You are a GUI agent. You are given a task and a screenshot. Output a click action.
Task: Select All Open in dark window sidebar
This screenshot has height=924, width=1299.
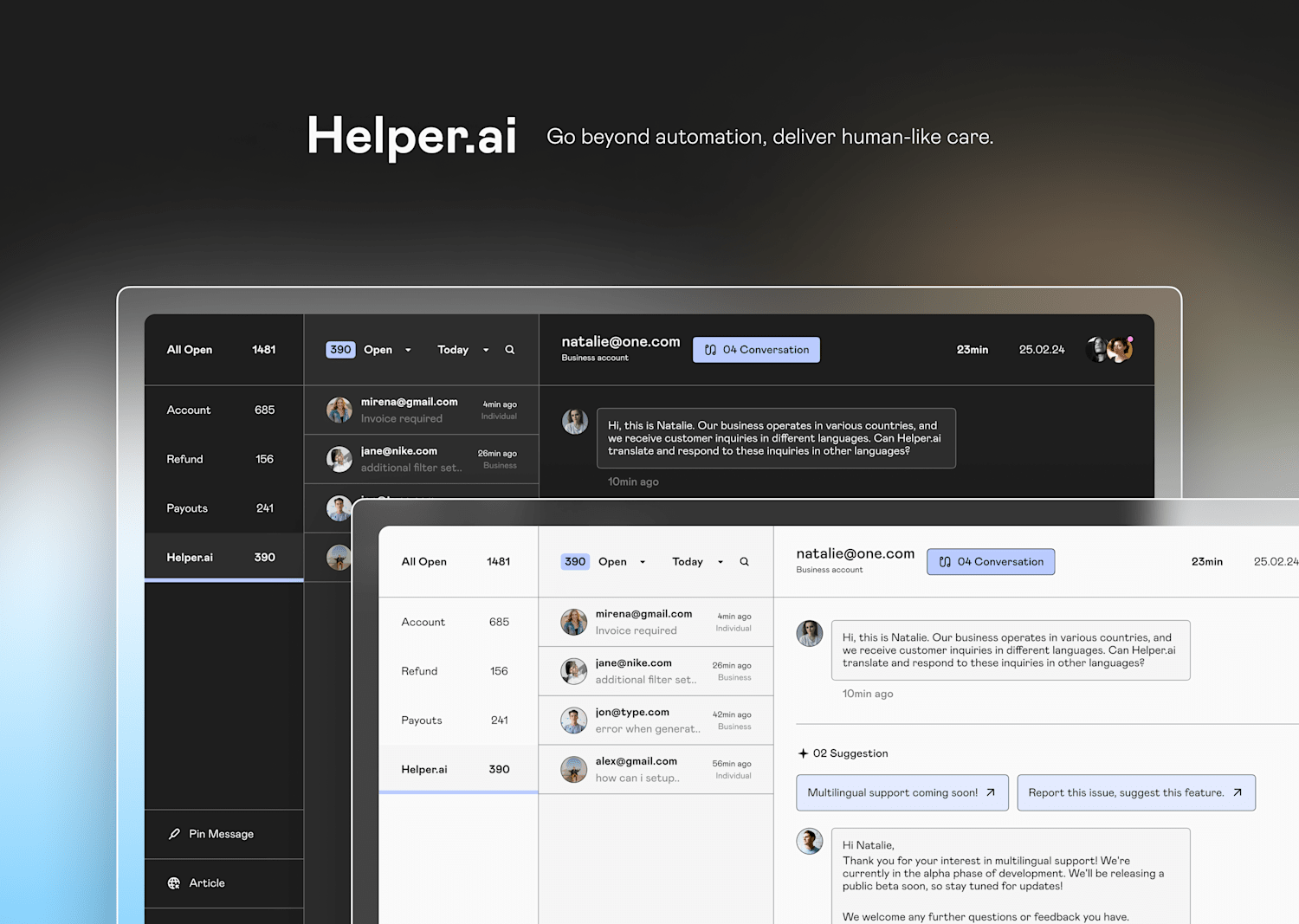click(223, 350)
